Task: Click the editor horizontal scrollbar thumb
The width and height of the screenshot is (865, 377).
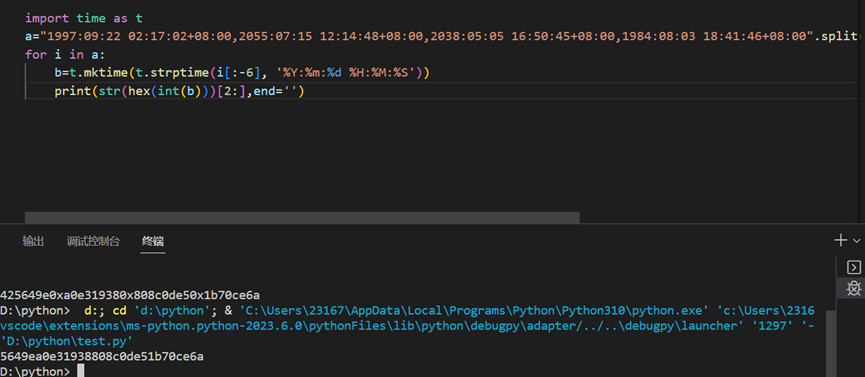Action: pyautogui.click(x=302, y=217)
